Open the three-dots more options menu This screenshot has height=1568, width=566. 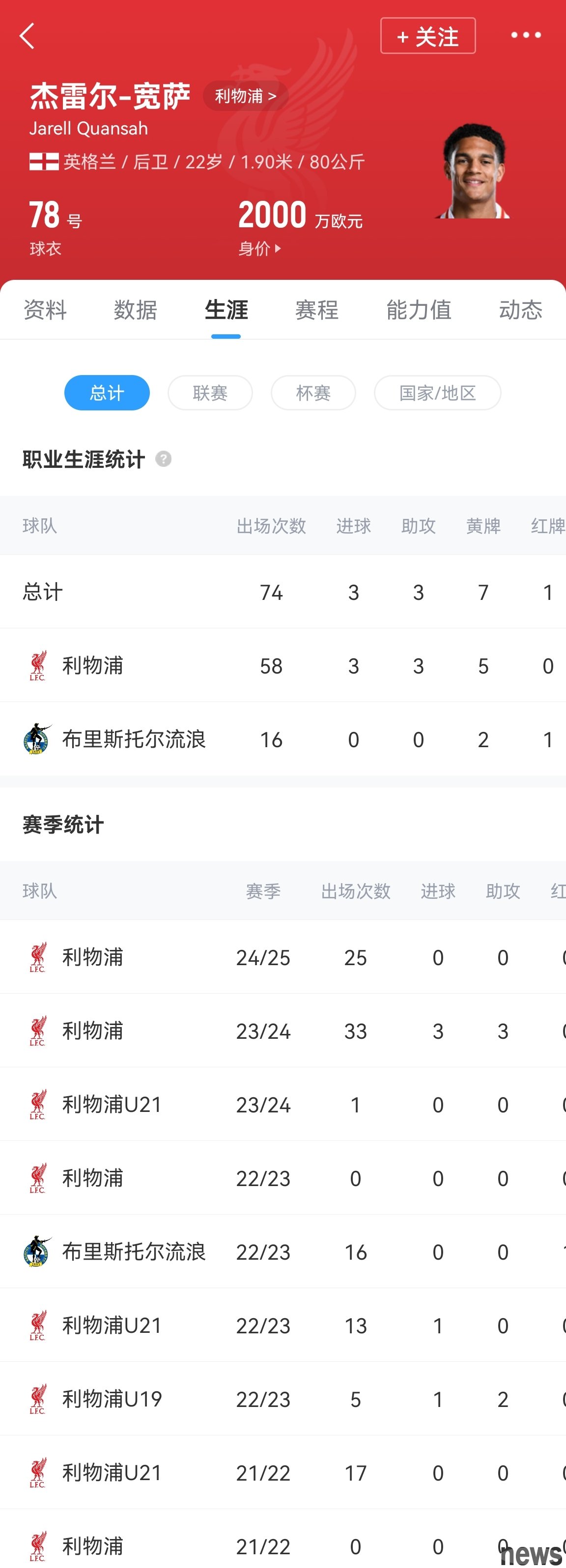pos(526,35)
